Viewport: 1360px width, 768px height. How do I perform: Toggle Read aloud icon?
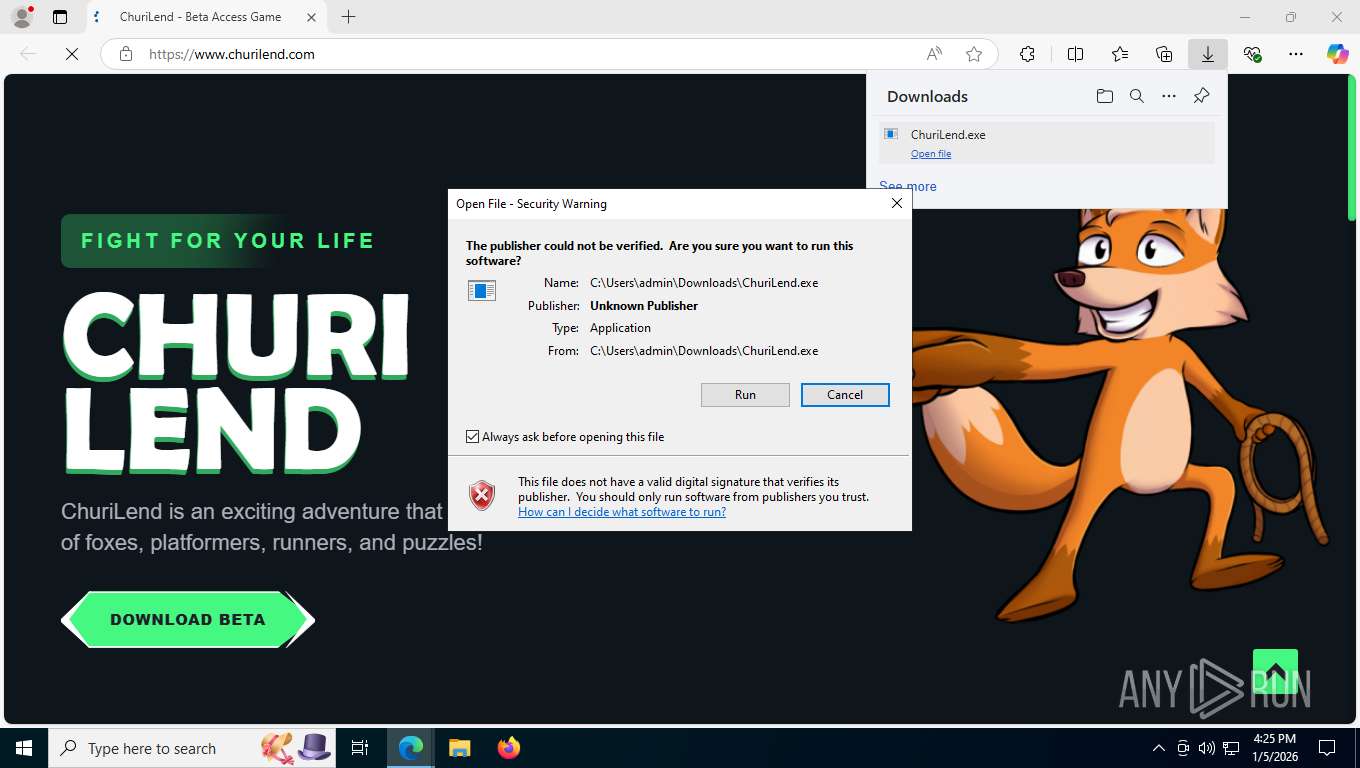coord(934,54)
